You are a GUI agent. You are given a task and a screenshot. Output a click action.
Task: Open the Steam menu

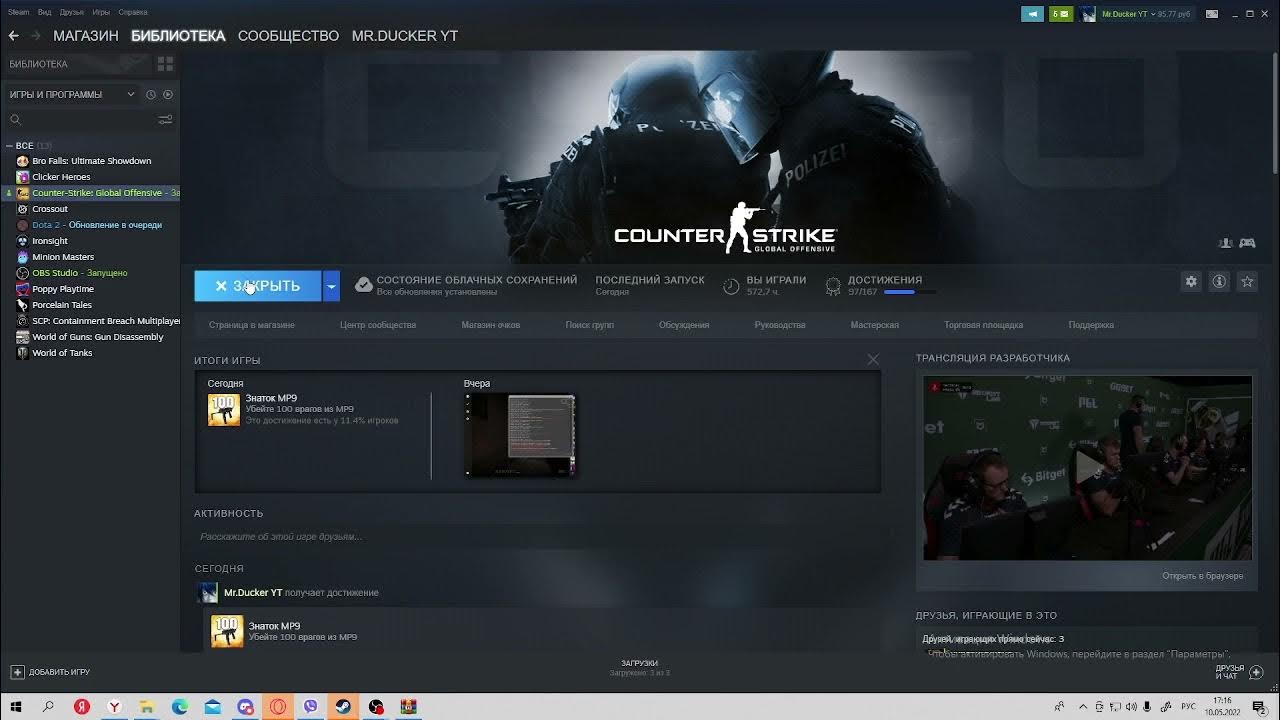19,12
